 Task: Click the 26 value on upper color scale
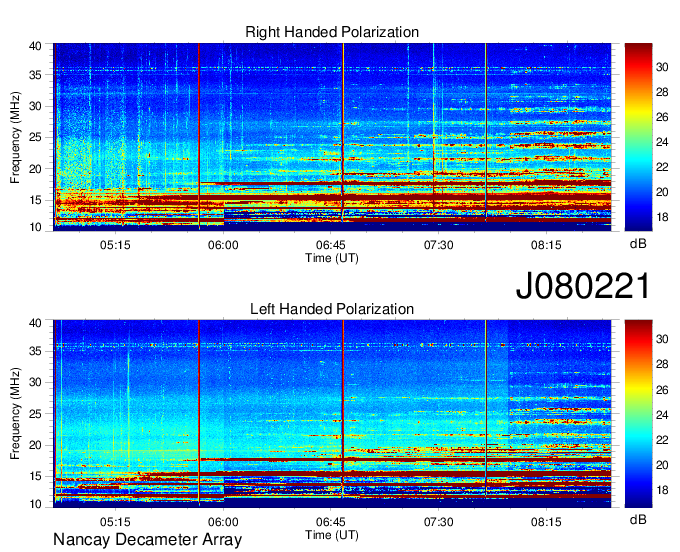[x=662, y=117]
